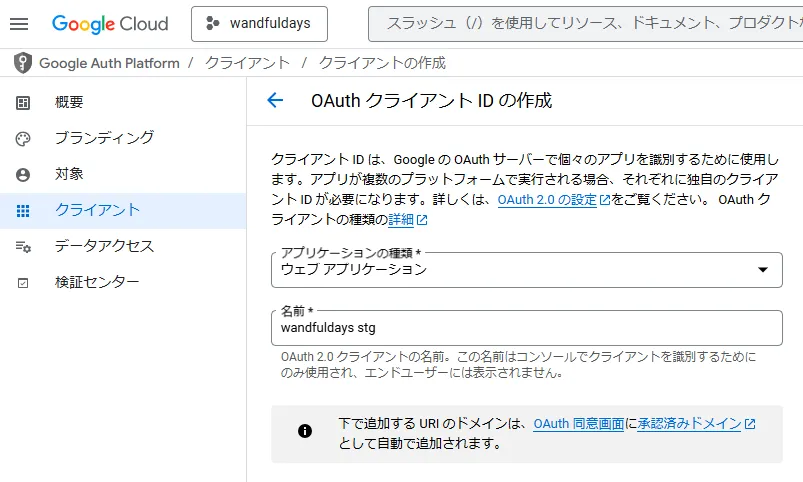Open the Google Auth Platform breadcrumb
This screenshot has height=482, width=803.
109,63
